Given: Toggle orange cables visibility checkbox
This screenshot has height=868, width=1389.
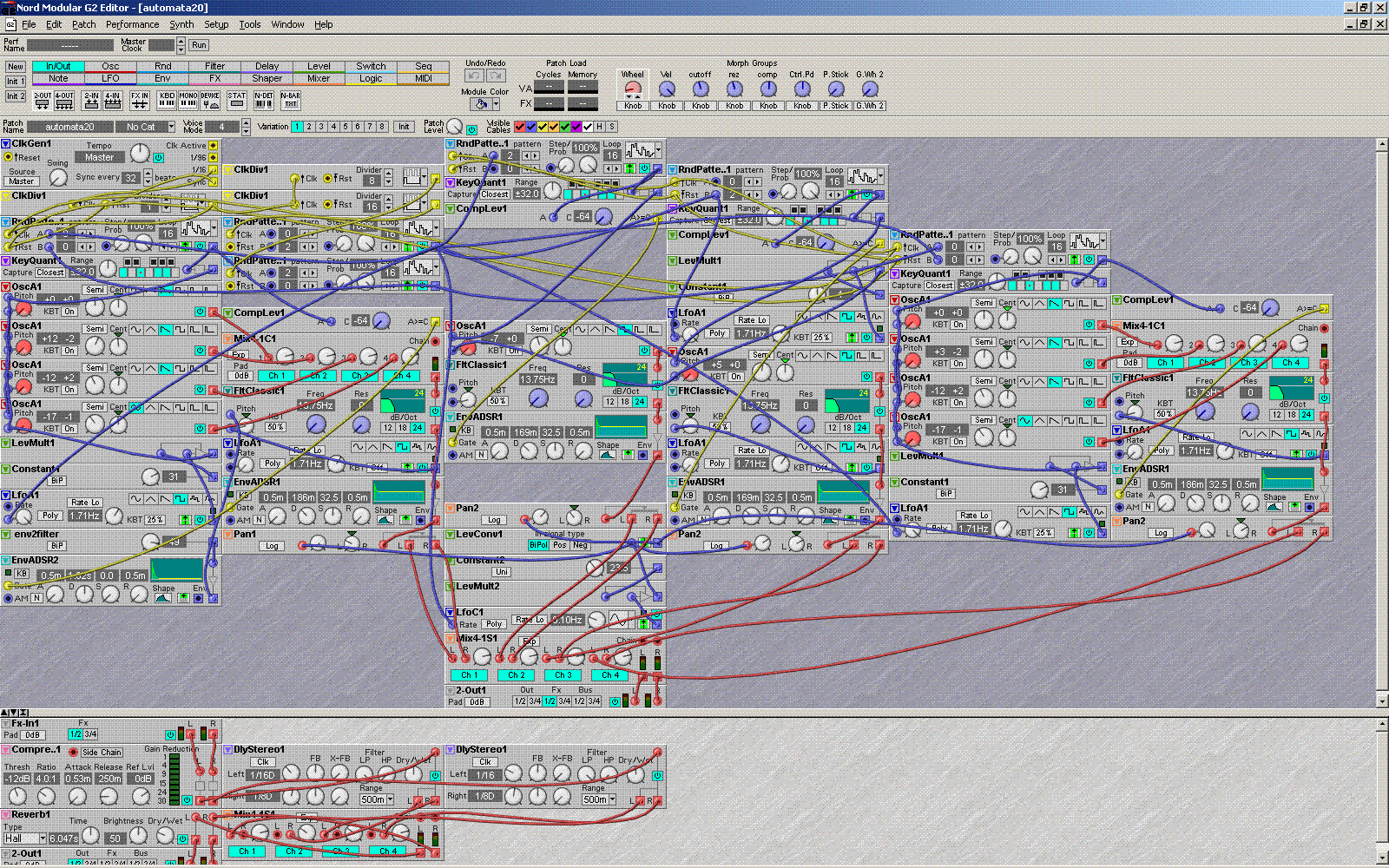Looking at the screenshot, I should tap(554, 127).
